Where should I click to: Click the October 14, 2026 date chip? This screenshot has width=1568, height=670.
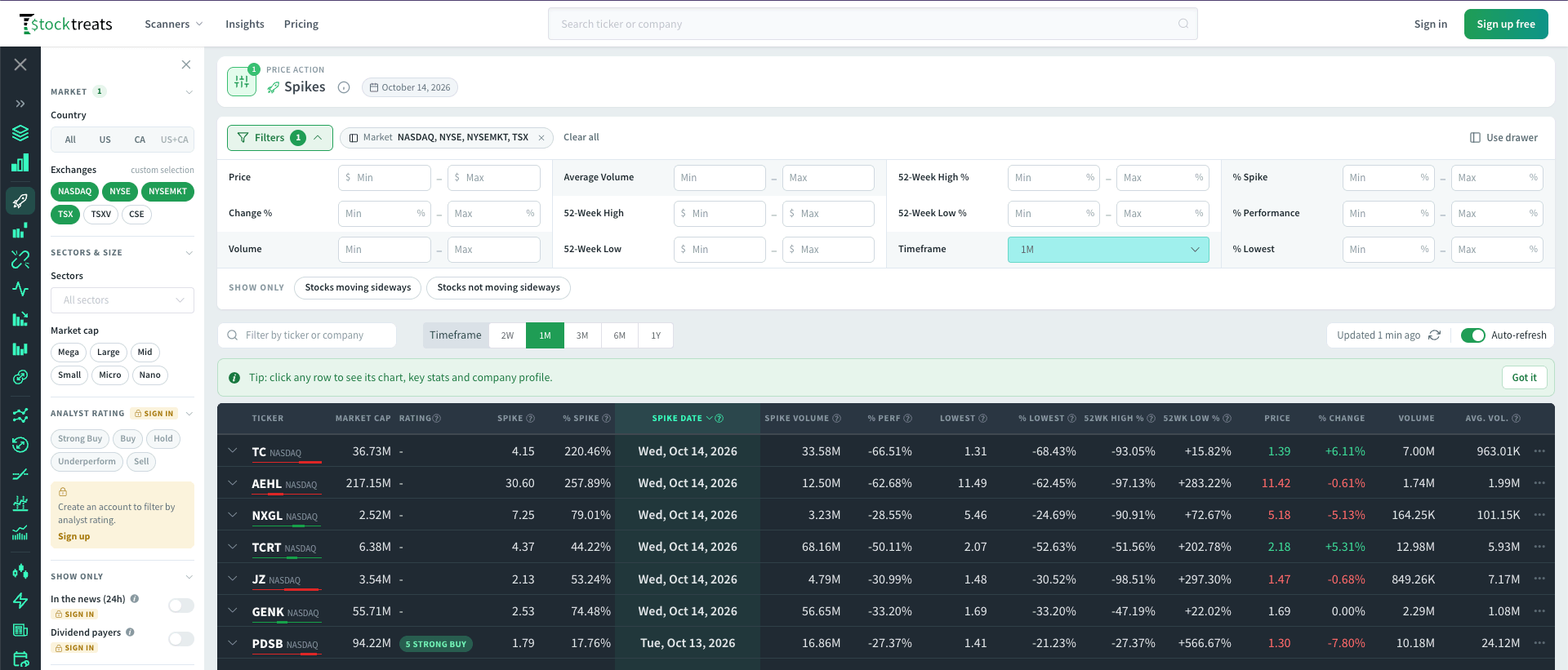(x=410, y=87)
